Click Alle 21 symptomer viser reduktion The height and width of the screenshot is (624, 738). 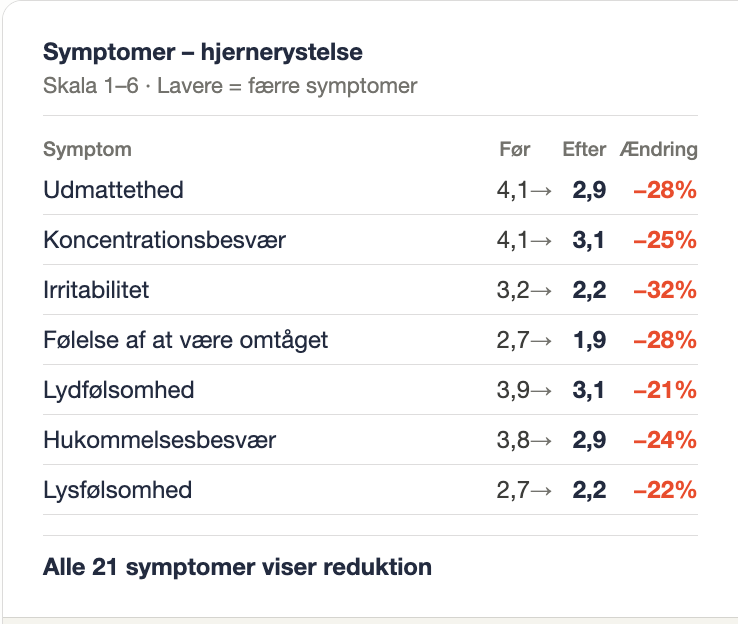pos(237,568)
